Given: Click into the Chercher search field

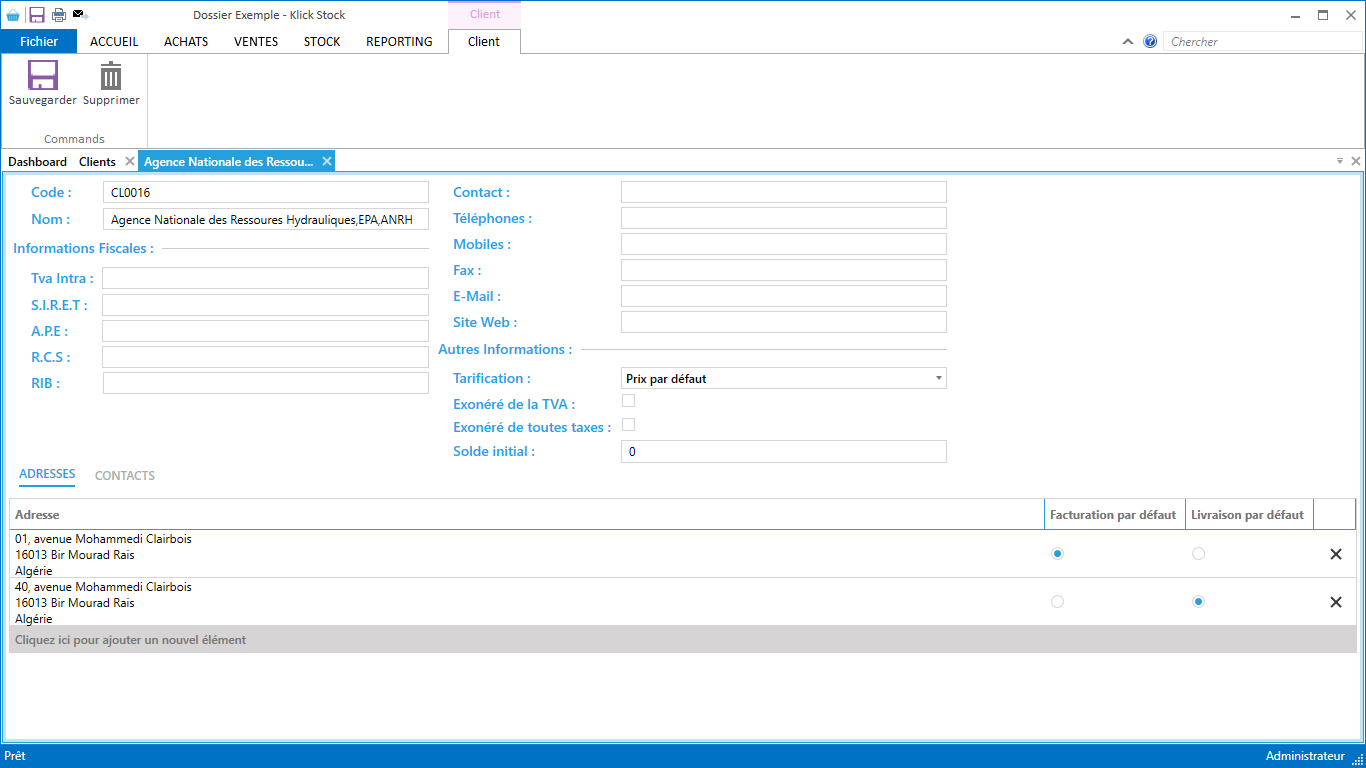Looking at the screenshot, I should (1260, 42).
